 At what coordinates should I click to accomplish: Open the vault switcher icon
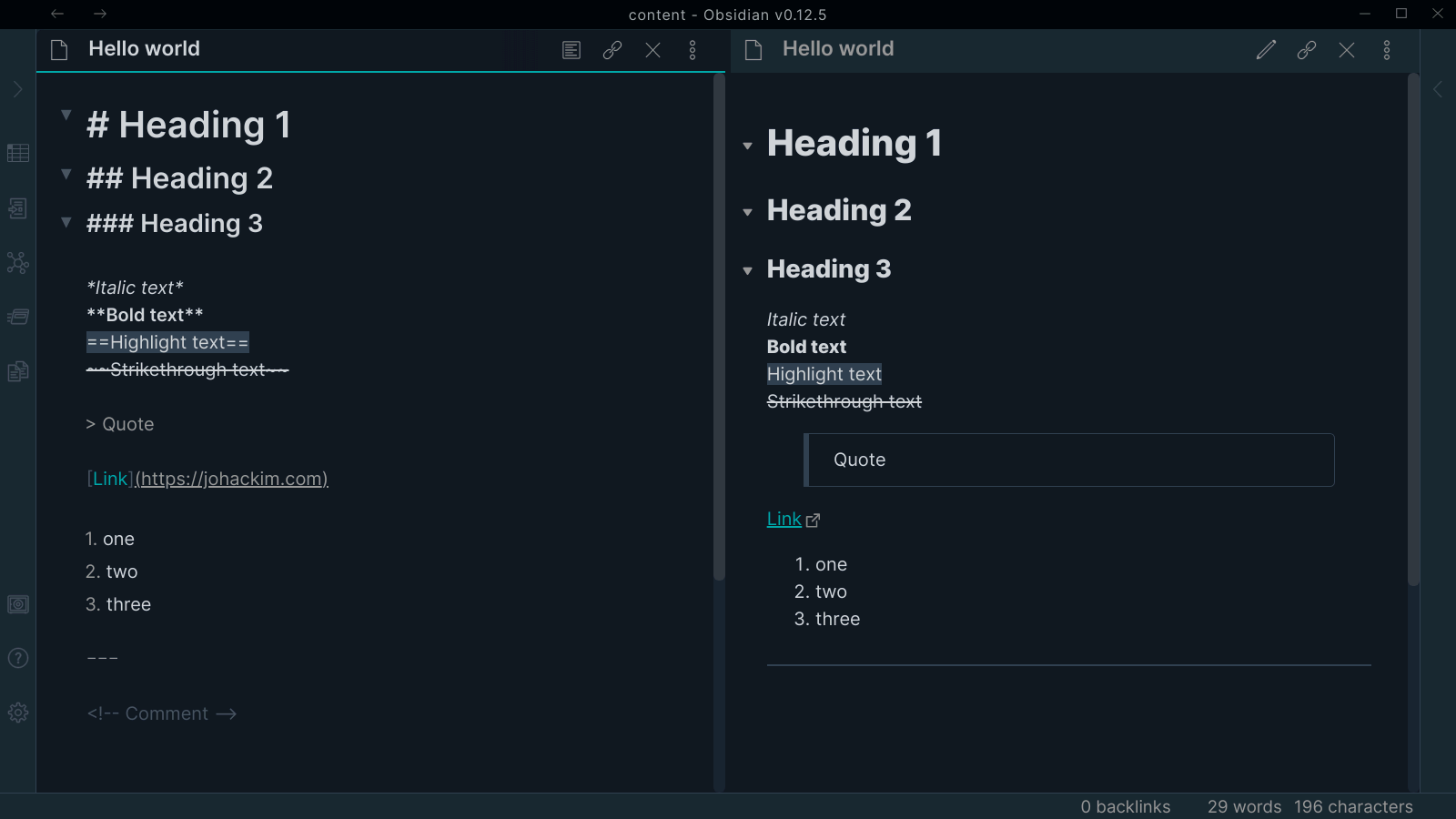18,604
